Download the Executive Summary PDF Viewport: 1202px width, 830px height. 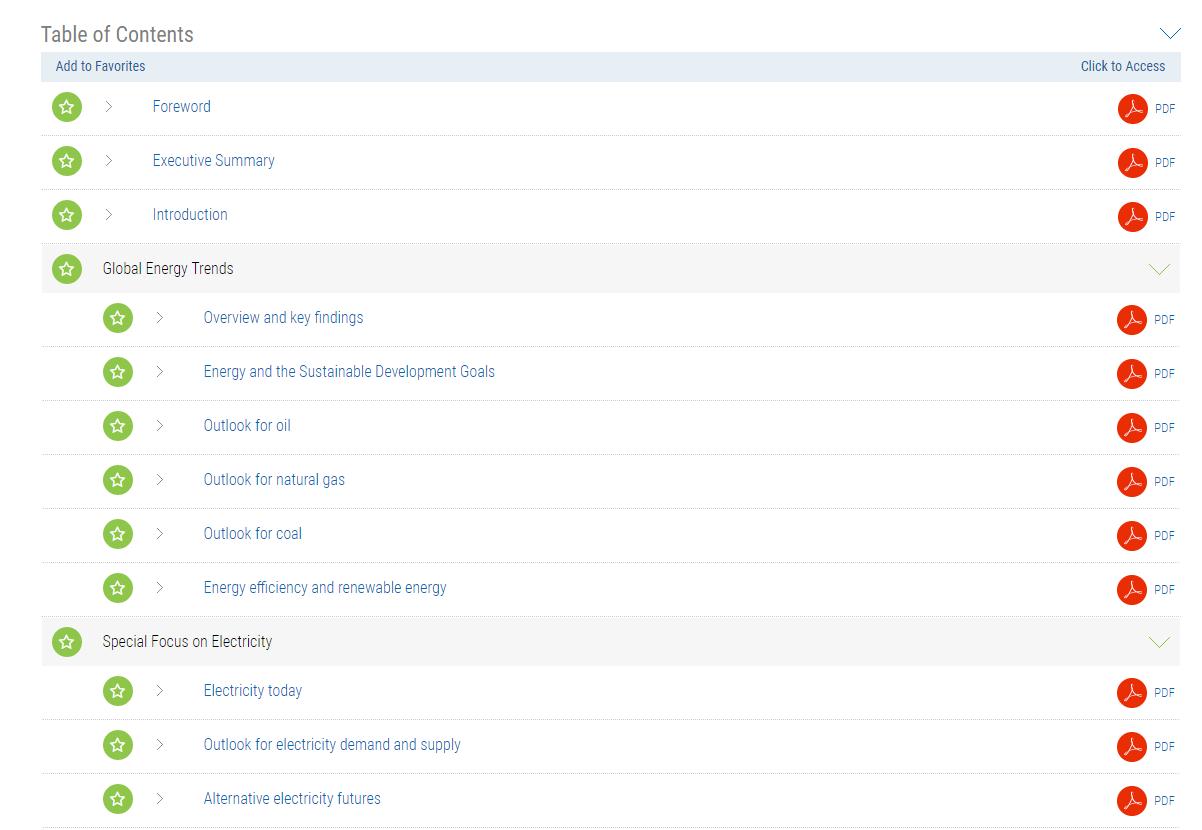1132,162
